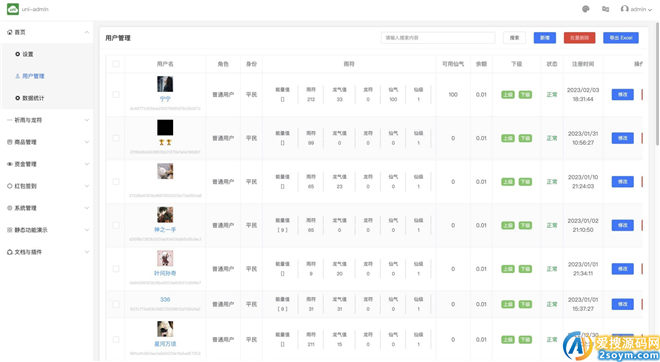
Task: Click the 系统管理 gear icon in sidebar
Action: tap(10, 208)
